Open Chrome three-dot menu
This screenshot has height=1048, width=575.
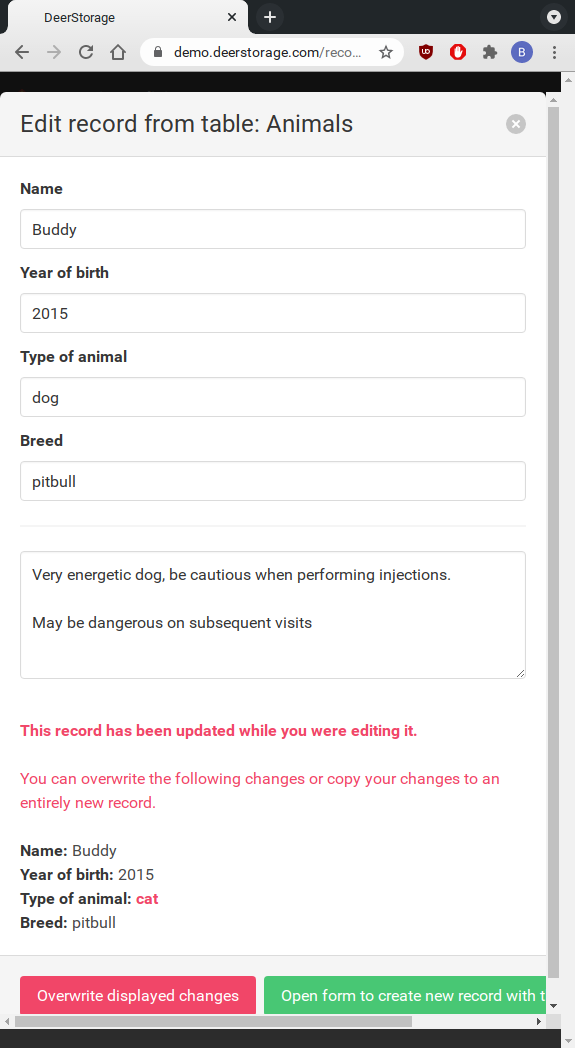[x=554, y=52]
